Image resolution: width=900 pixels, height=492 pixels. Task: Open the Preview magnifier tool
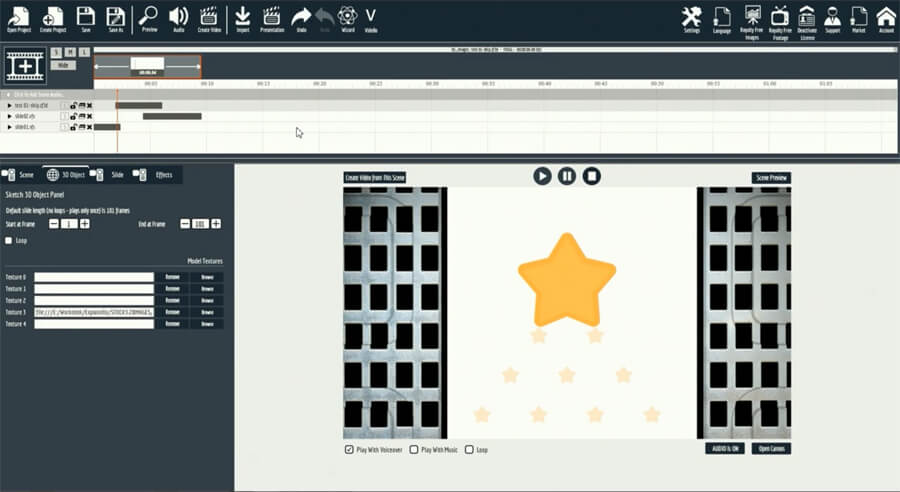click(x=149, y=20)
